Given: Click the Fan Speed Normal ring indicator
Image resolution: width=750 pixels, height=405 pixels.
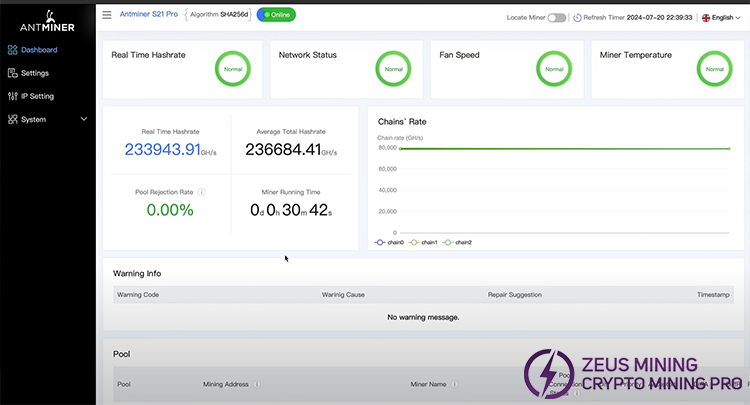Looking at the screenshot, I should pos(552,68).
